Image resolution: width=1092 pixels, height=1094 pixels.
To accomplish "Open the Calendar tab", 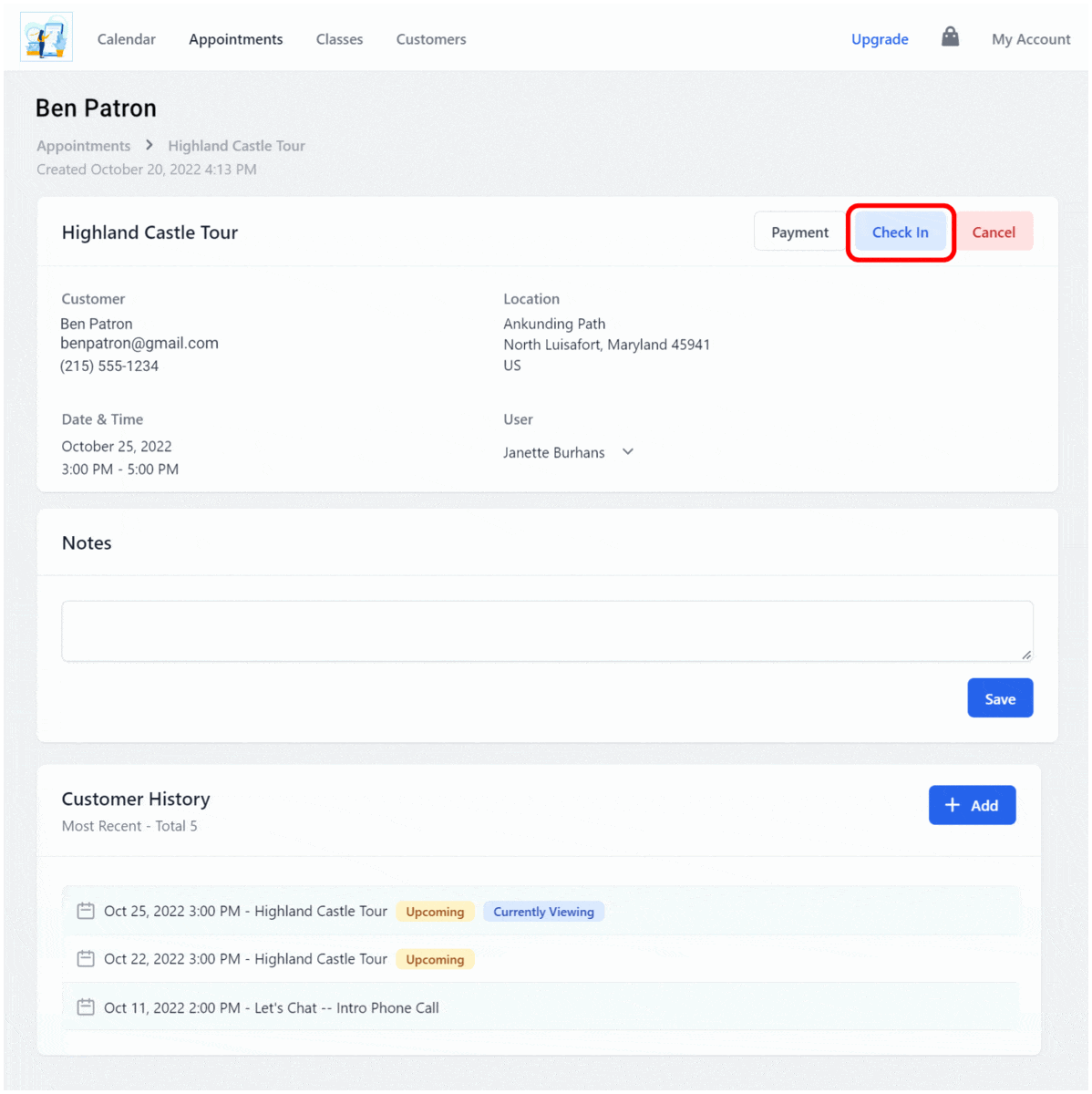I will pos(127,39).
